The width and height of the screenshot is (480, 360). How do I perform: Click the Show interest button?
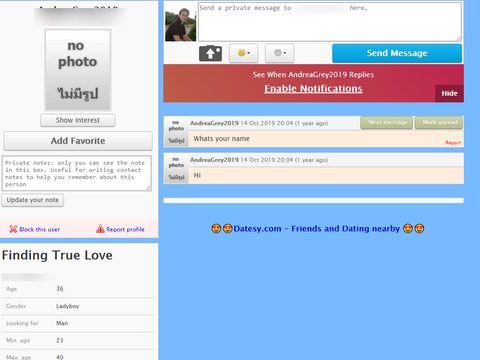point(78,120)
